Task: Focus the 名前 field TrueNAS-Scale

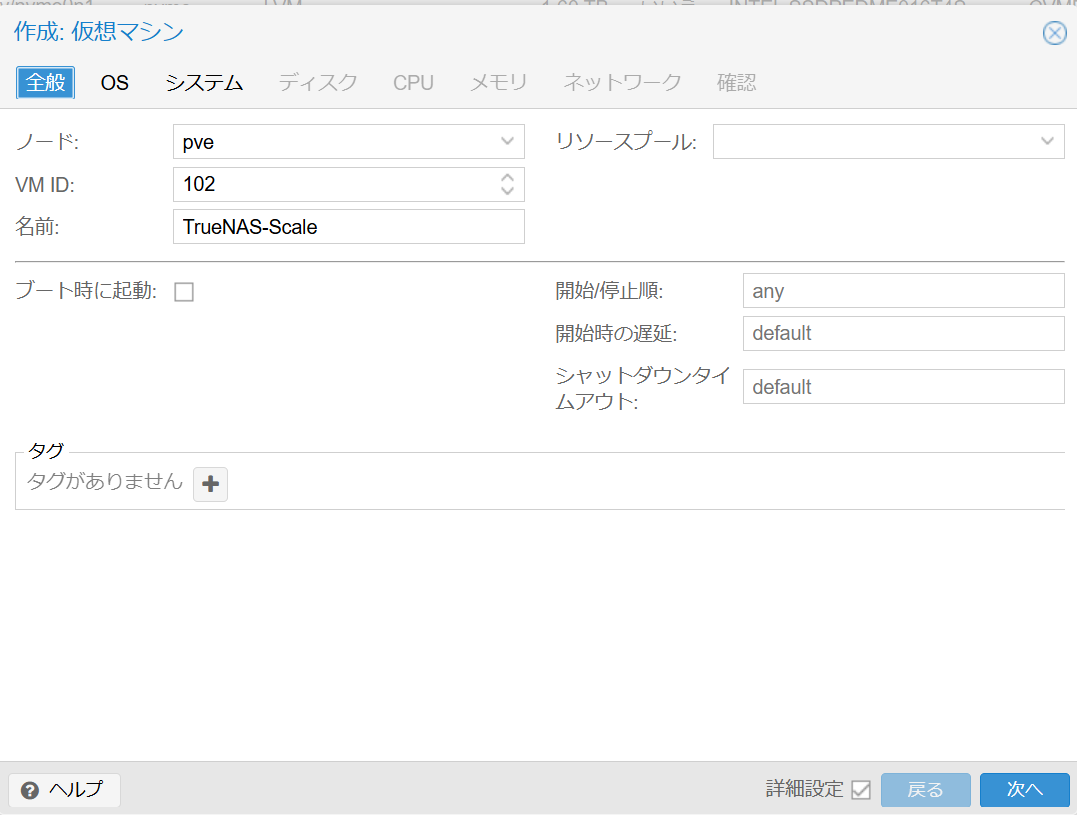Action: pyautogui.click(x=349, y=227)
